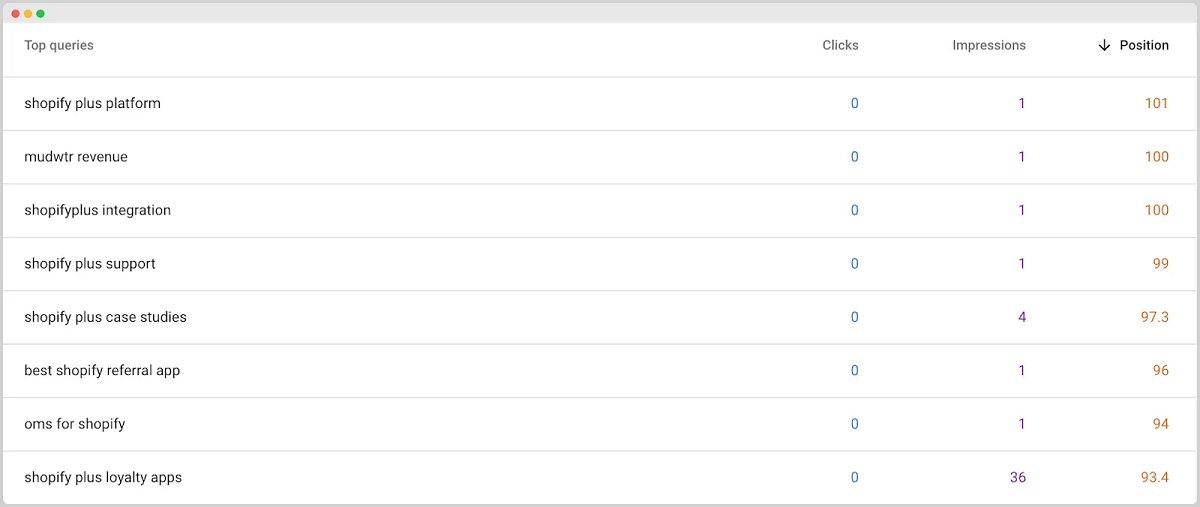This screenshot has width=1200, height=507.
Task: Select the 'shopify plus platform' query row
Action: tap(92, 104)
